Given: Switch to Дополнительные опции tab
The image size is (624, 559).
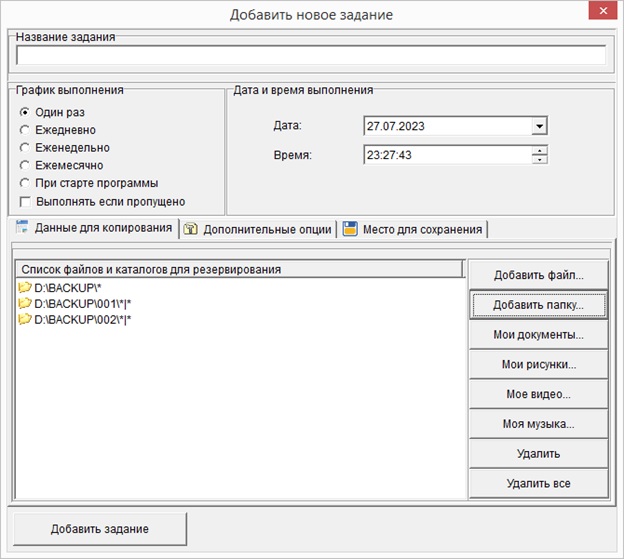Looking at the screenshot, I should pyautogui.click(x=258, y=230).
